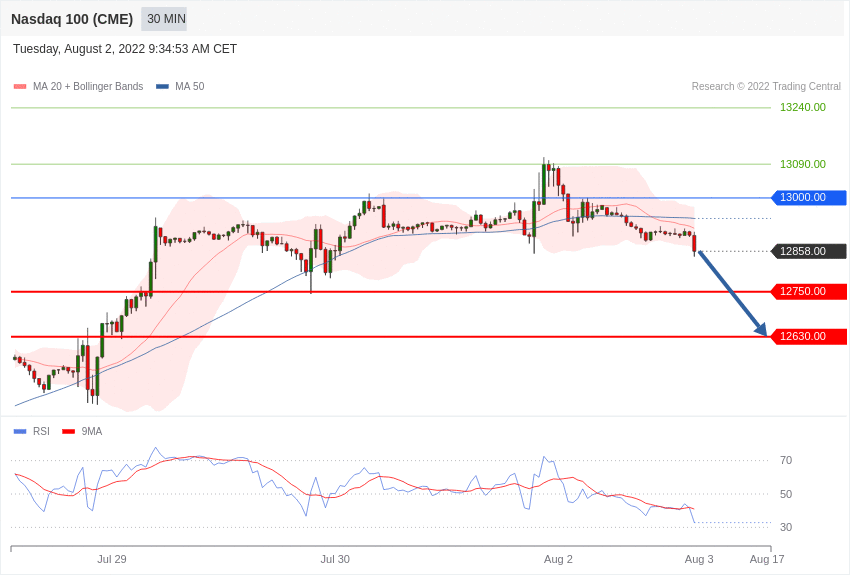Toggle the 9MA legend label
850x576 pixels.
point(92,432)
